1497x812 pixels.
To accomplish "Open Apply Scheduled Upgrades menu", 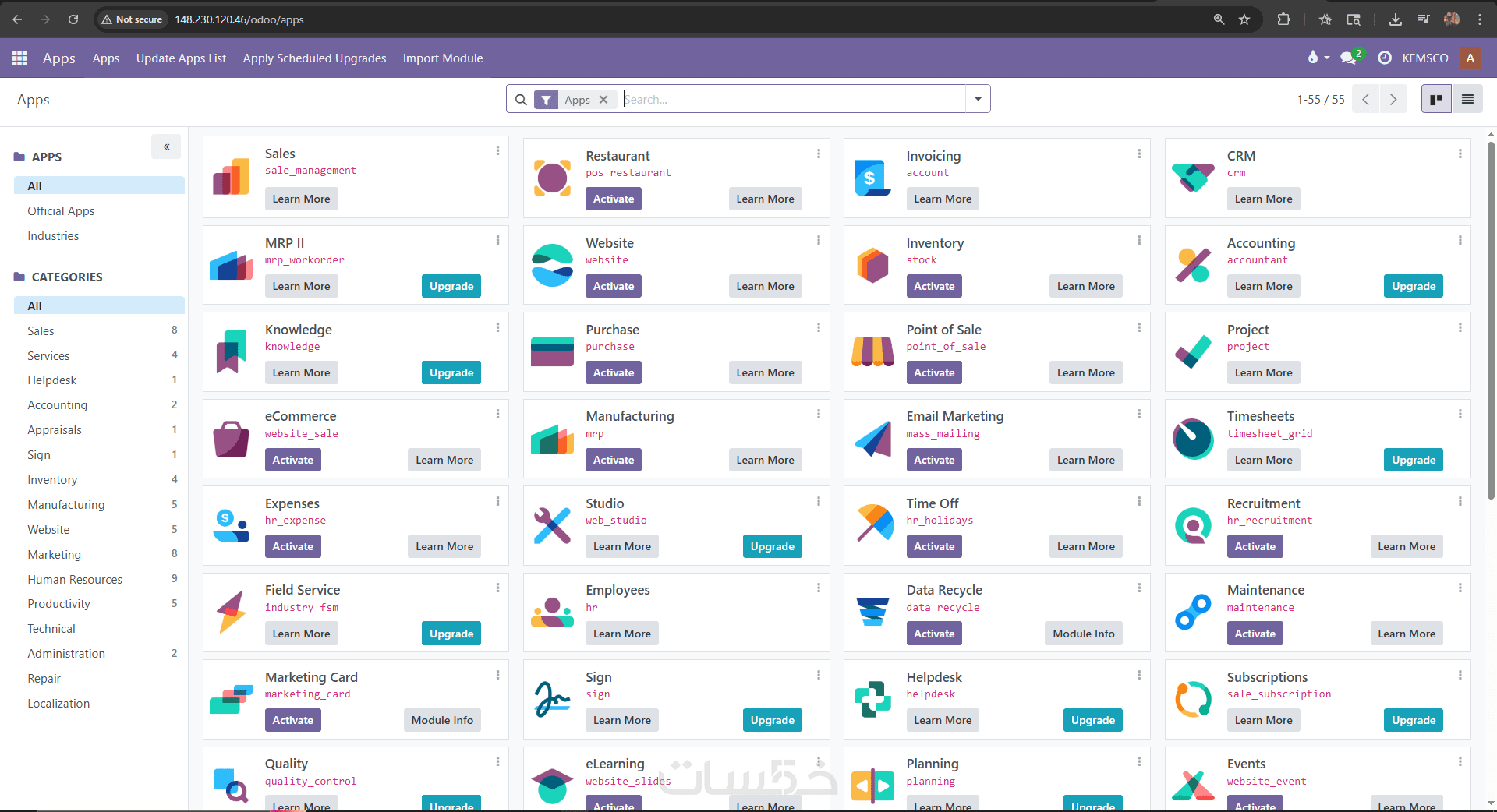I will 314,58.
